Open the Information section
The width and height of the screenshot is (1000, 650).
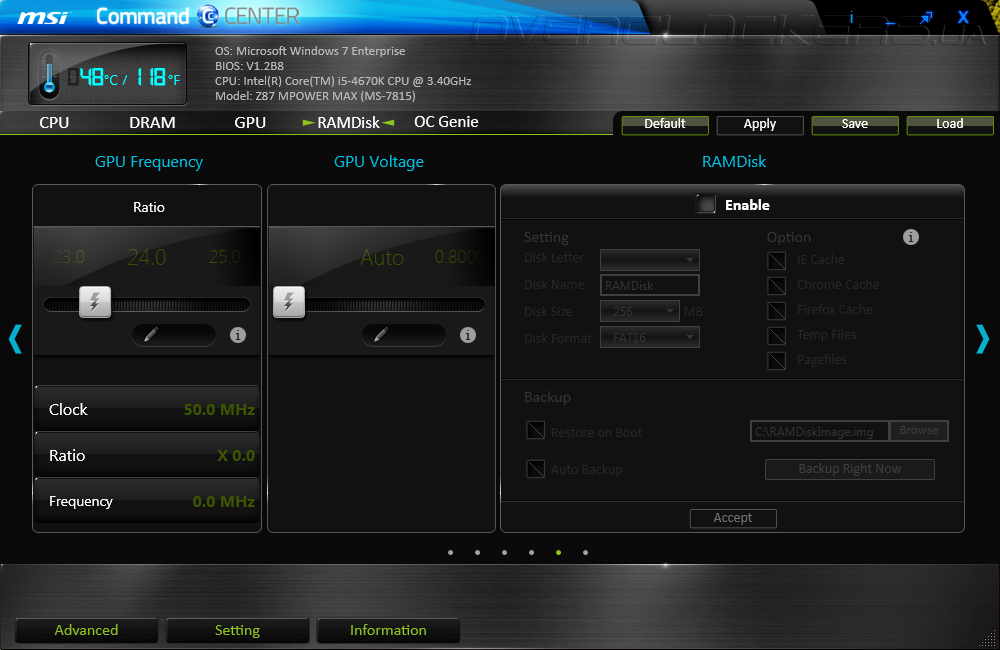pos(388,630)
